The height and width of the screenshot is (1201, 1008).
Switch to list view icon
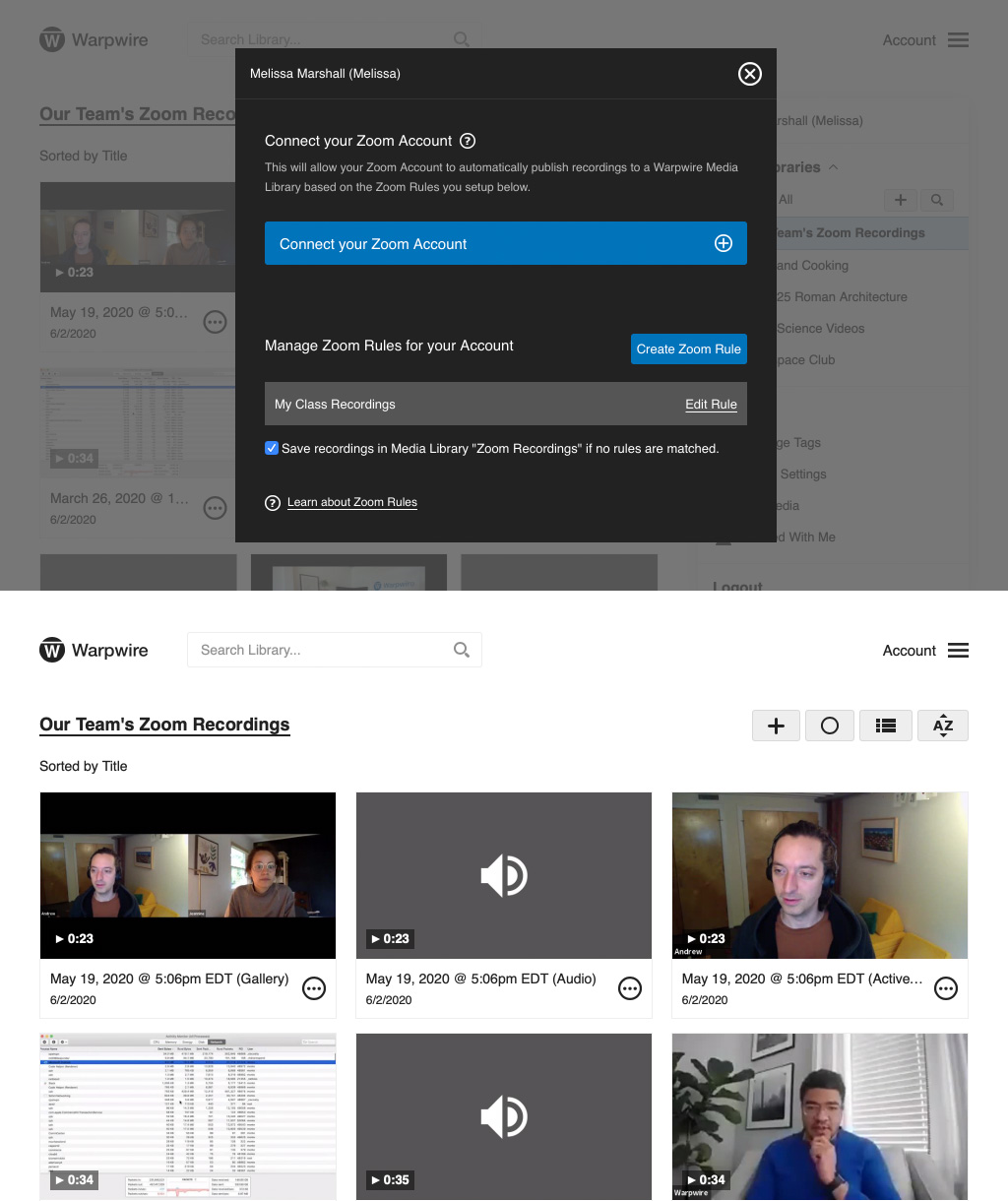coord(886,726)
